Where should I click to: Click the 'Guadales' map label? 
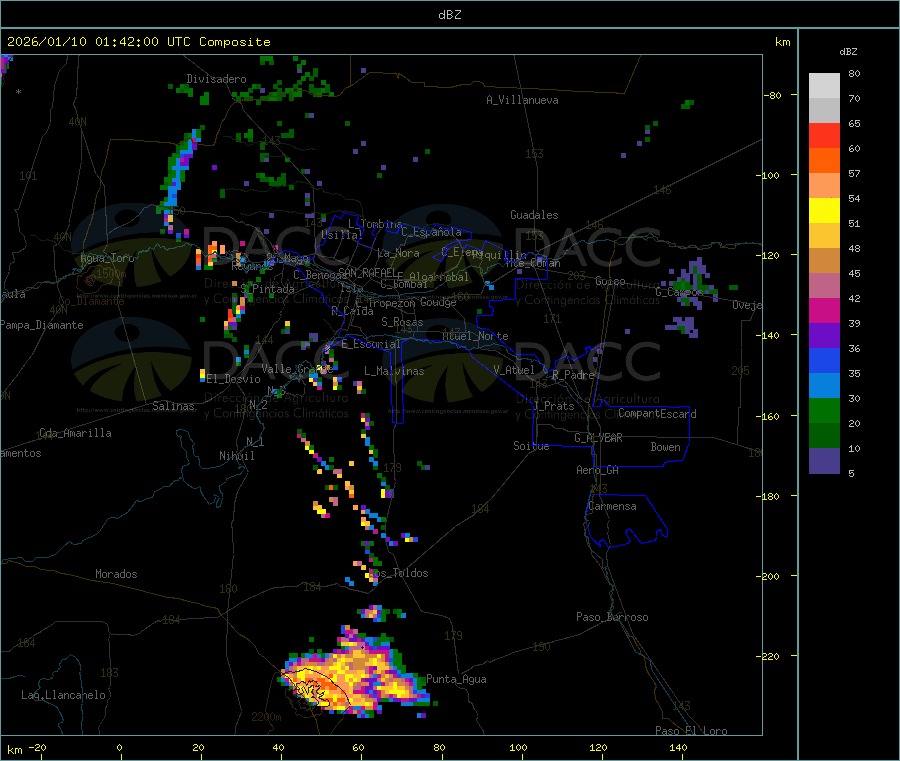coord(534,215)
